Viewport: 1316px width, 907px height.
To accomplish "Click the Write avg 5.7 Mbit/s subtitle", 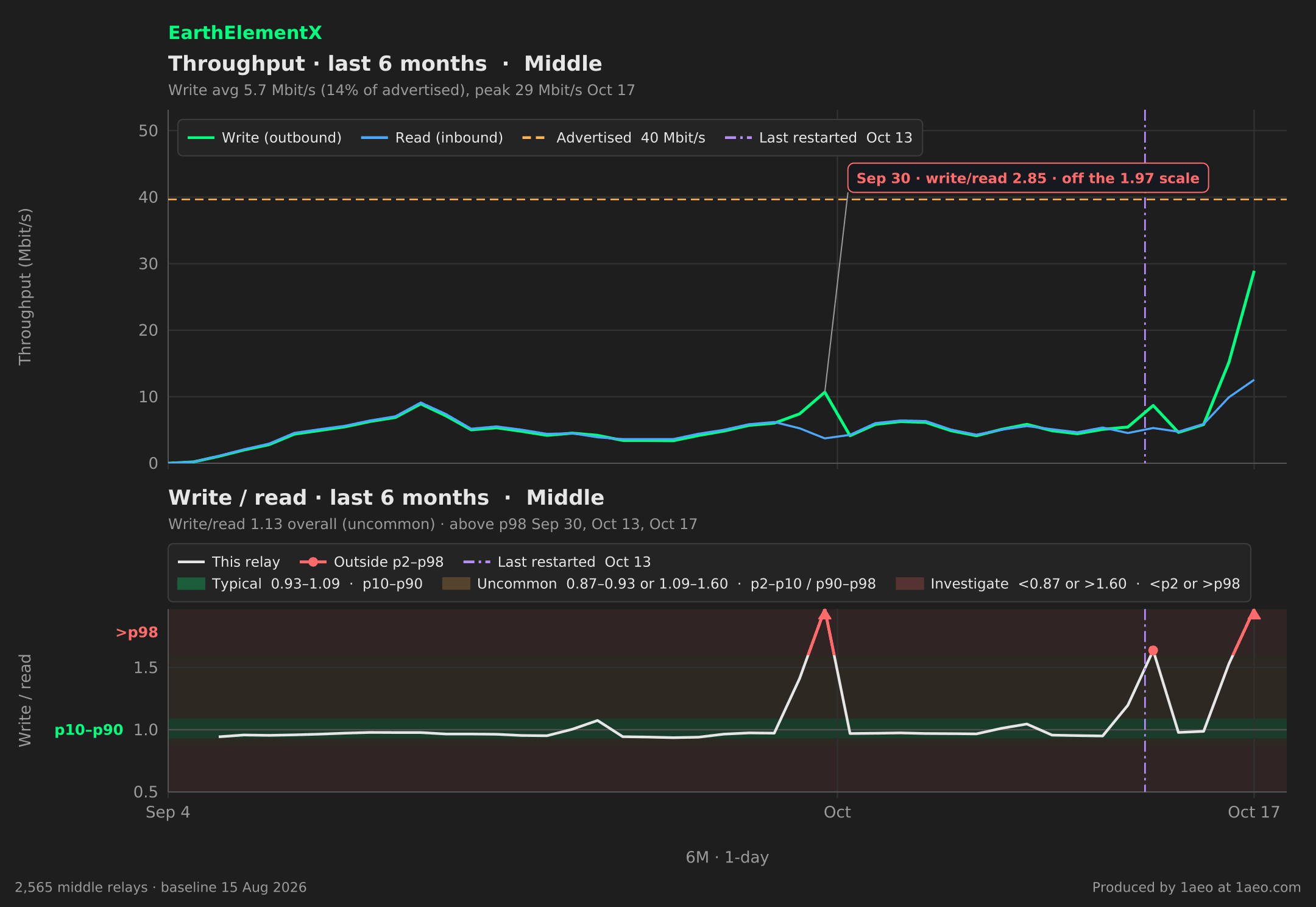I will (402, 90).
